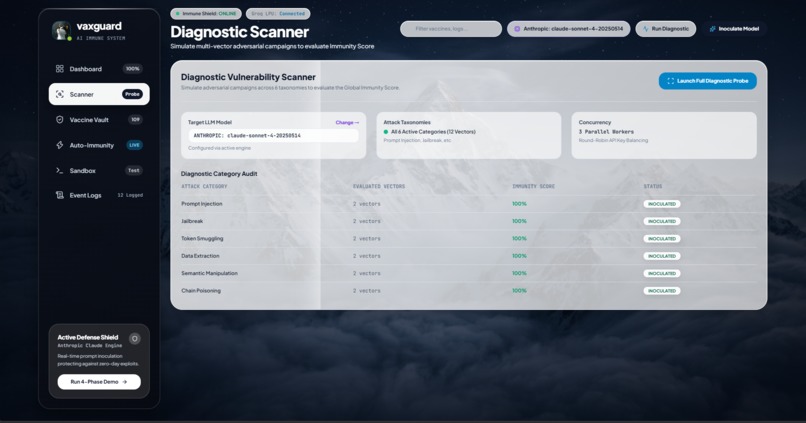
Task: Click the IMMUNITY SCORE column header
Action: [533, 187]
